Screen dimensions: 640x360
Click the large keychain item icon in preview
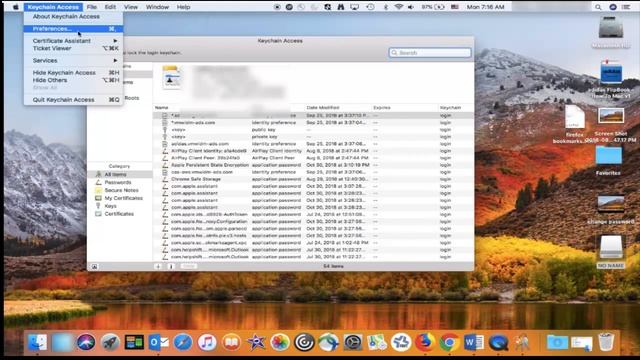pyautogui.click(x=171, y=78)
